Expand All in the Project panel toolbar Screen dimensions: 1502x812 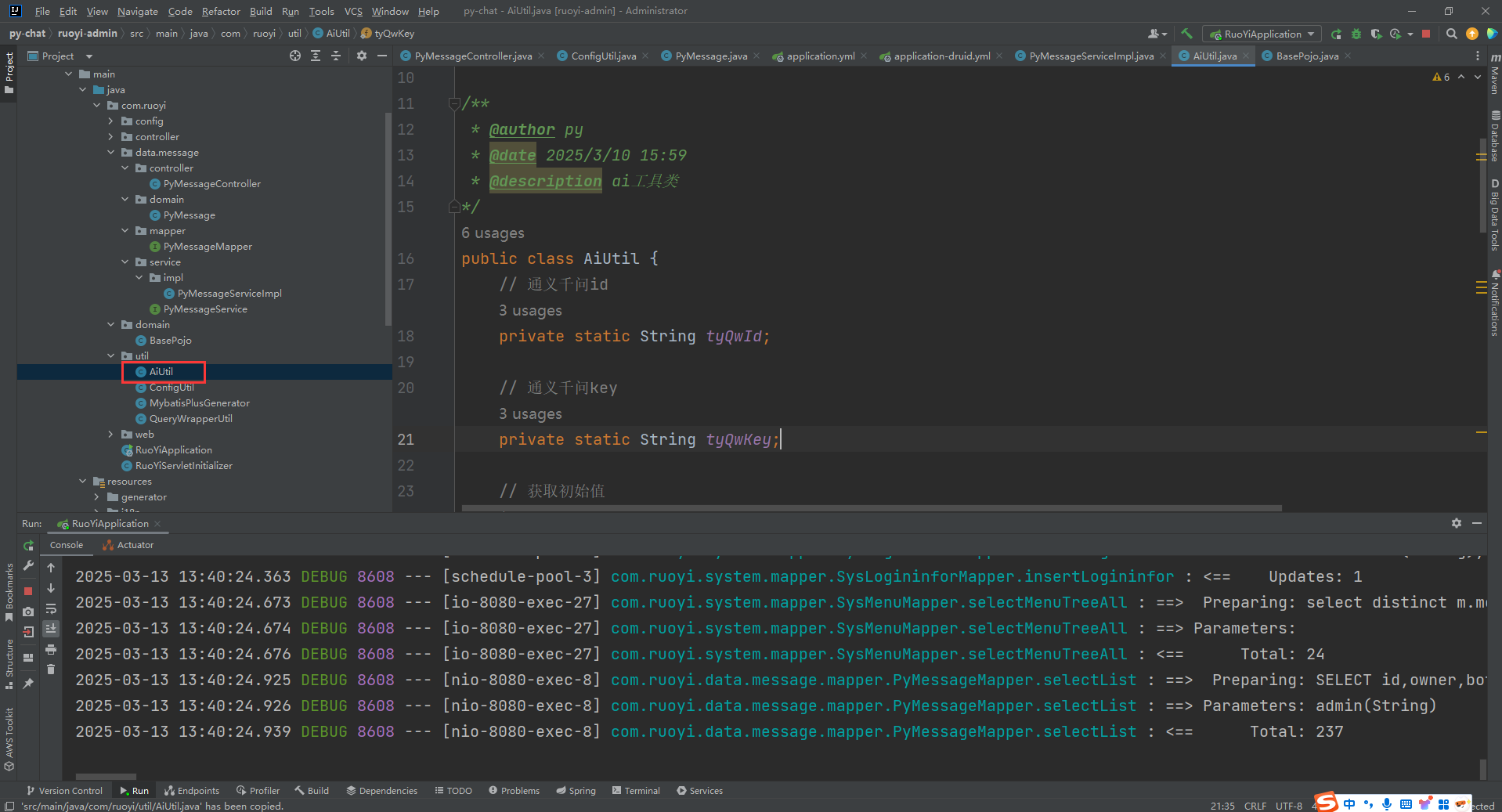click(316, 56)
